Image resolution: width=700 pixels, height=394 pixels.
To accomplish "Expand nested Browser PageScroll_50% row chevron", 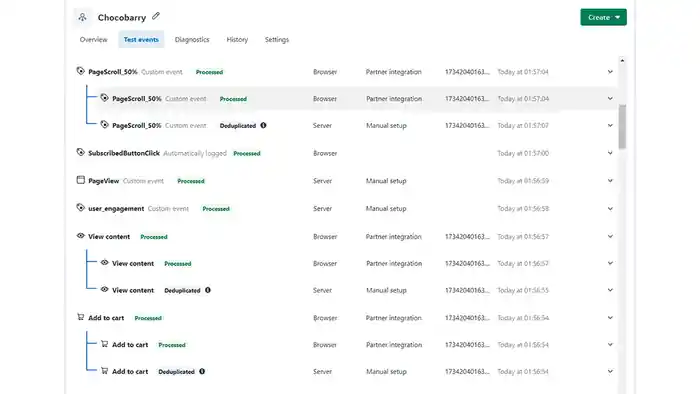I will (x=610, y=99).
